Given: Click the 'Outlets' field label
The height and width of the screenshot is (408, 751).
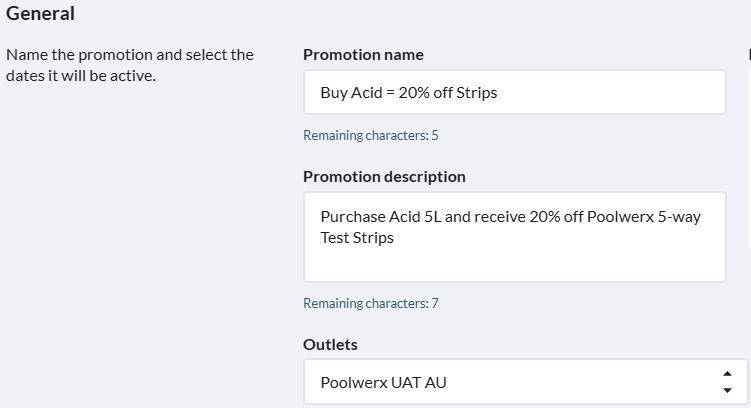Looking at the screenshot, I should pyautogui.click(x=330, y=344).
